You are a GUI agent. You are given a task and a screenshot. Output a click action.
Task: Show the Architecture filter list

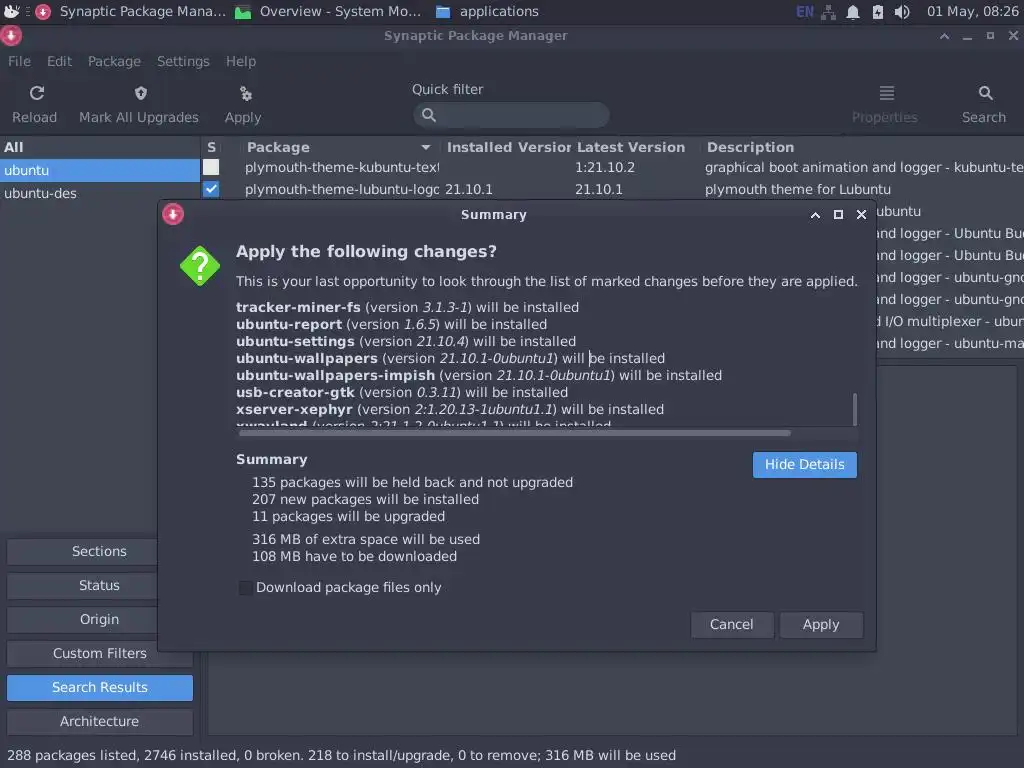tap(99, 722)
